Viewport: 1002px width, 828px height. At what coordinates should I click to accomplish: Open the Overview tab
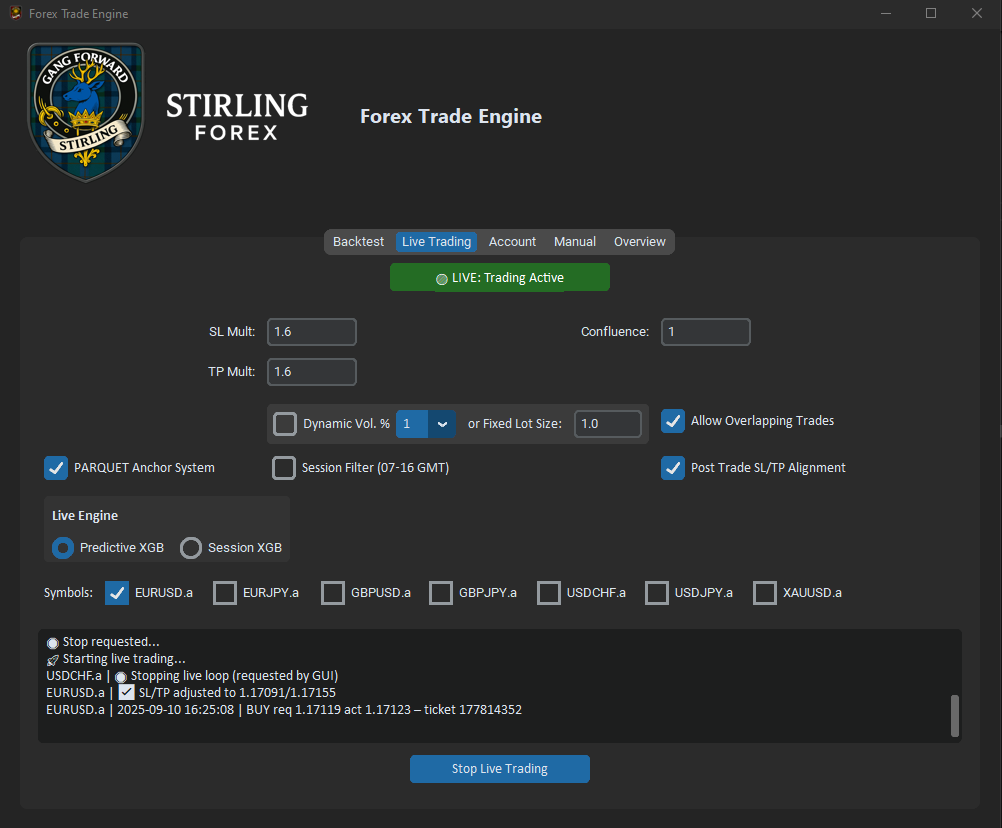click(x=639, y=242)
